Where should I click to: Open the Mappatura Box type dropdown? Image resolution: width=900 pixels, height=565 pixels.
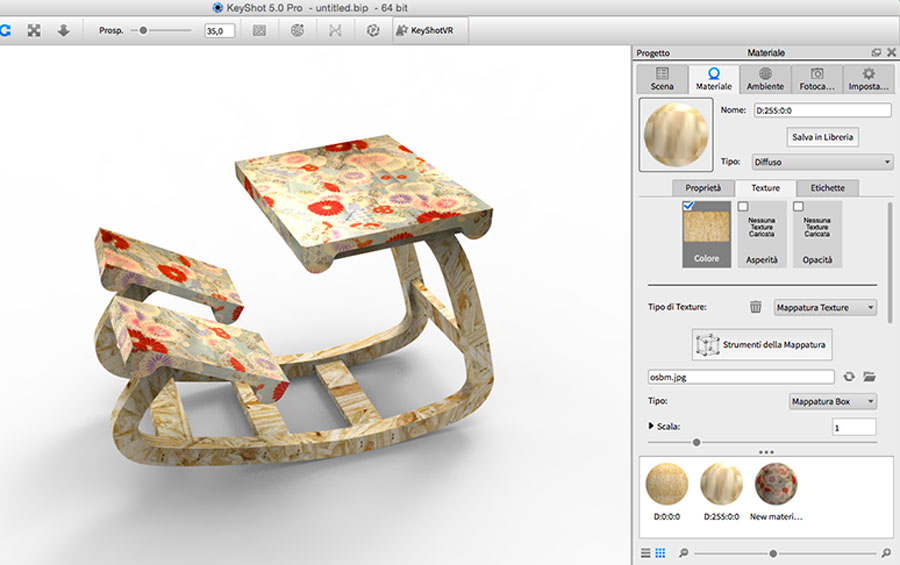coord(832,401)
